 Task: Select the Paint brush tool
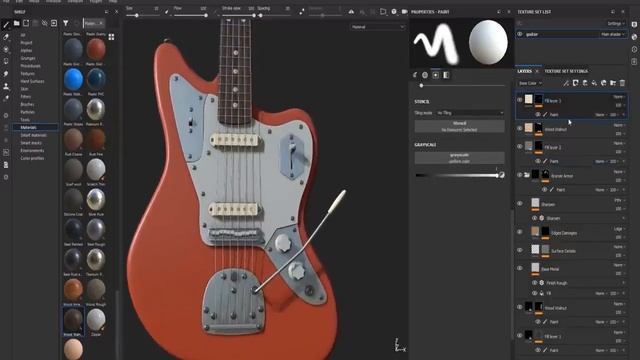coord(6,24)
